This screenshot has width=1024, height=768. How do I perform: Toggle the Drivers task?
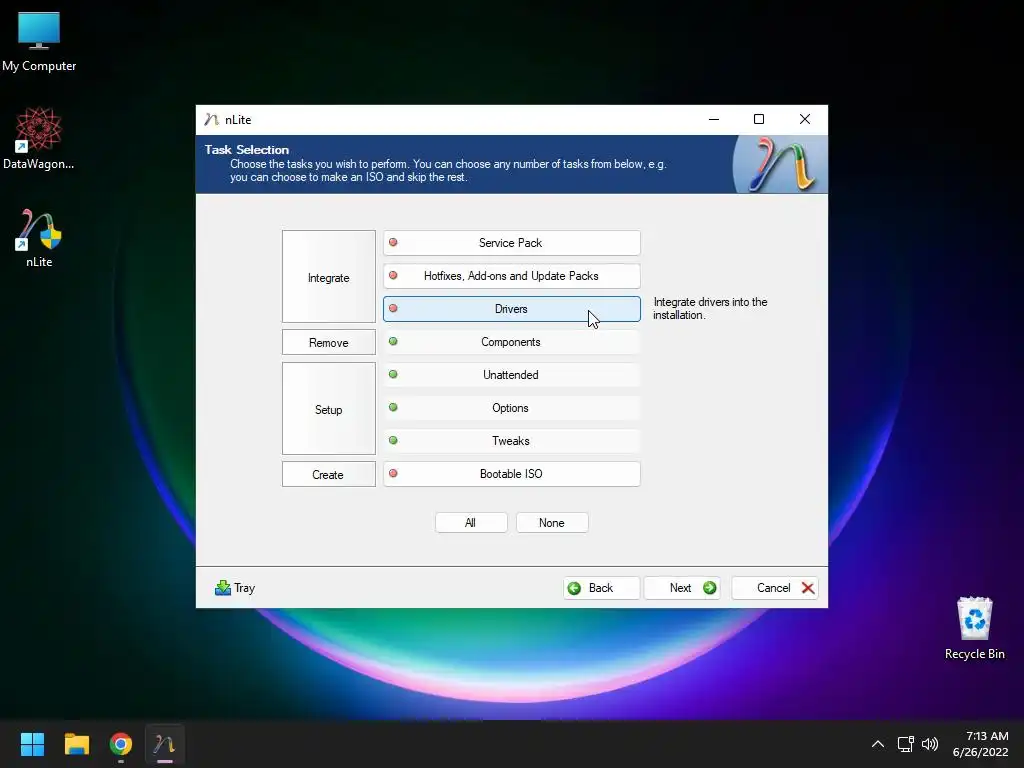click(511, 309)
